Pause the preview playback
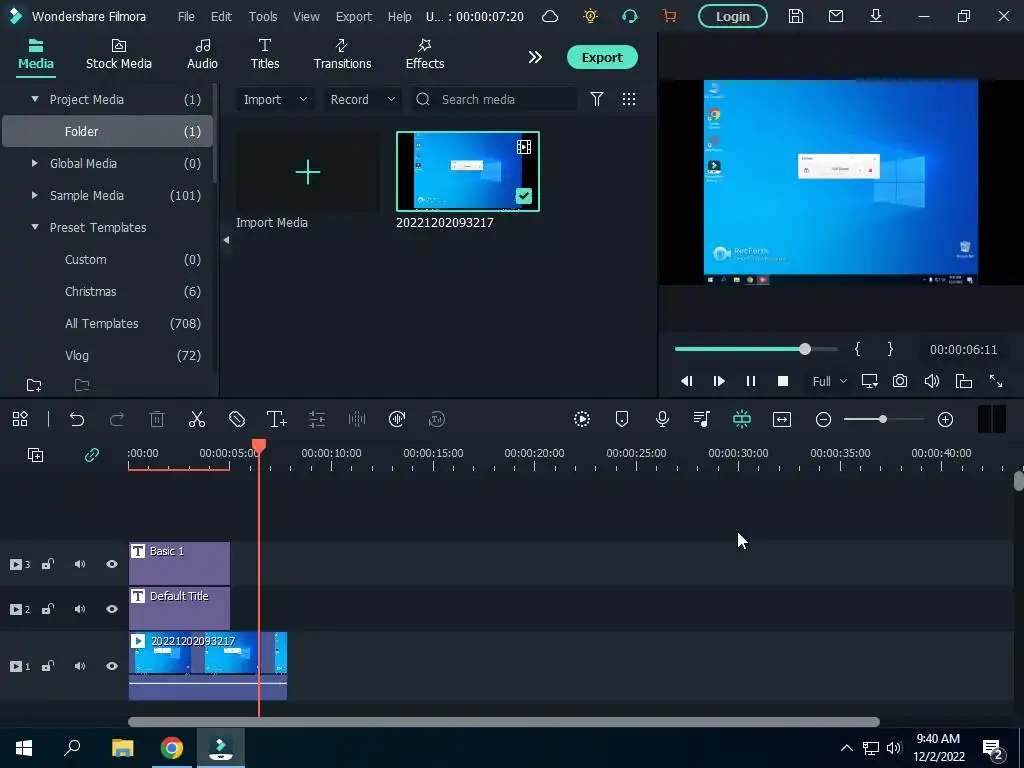1024x768 pixels. 751,381
